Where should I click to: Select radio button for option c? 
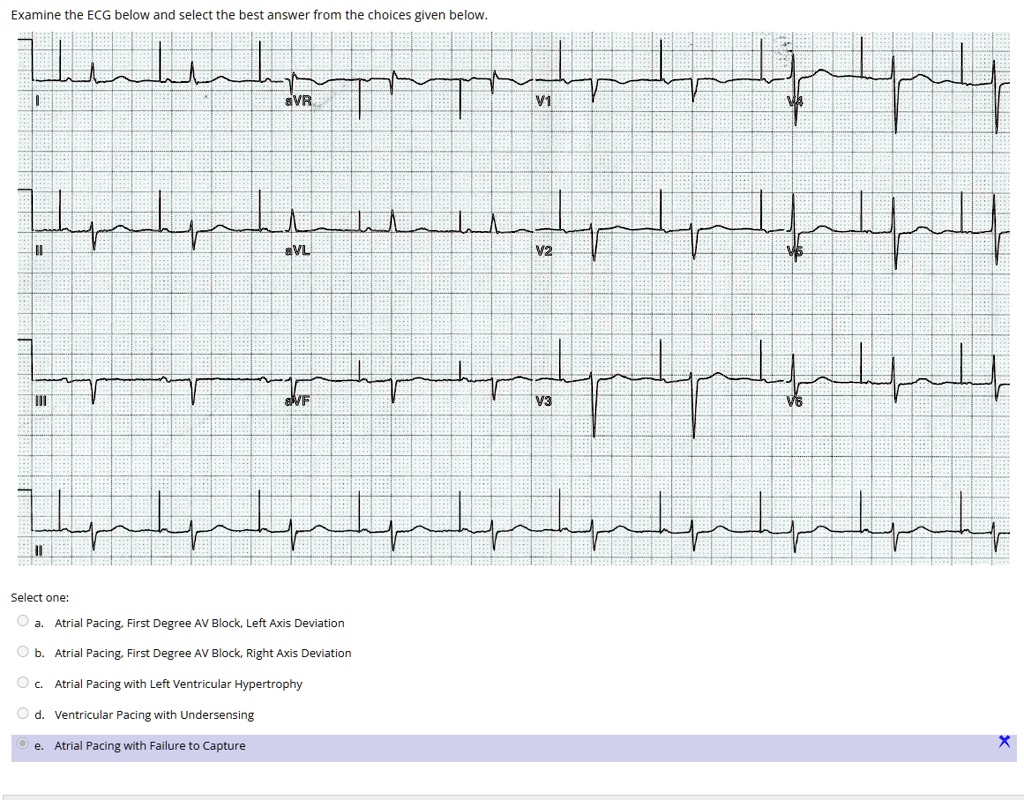[22, 682]
